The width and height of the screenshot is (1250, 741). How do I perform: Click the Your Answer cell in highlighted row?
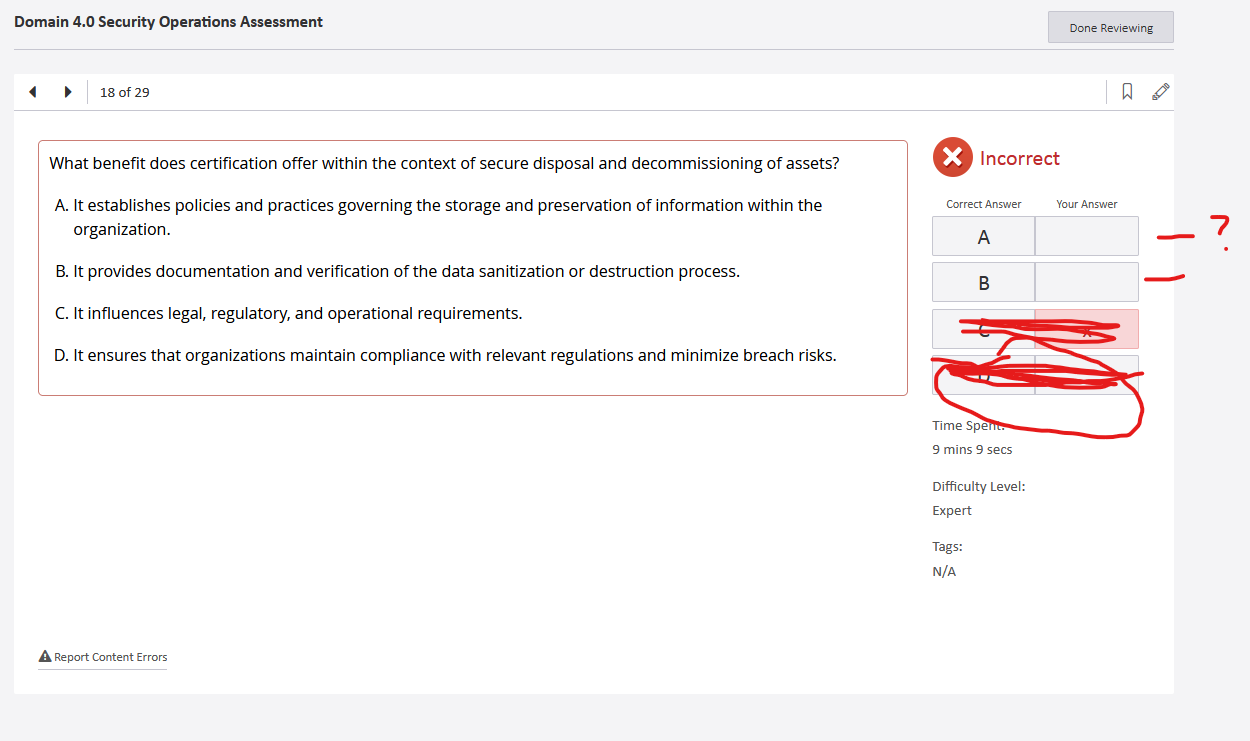pos(1087,328)
